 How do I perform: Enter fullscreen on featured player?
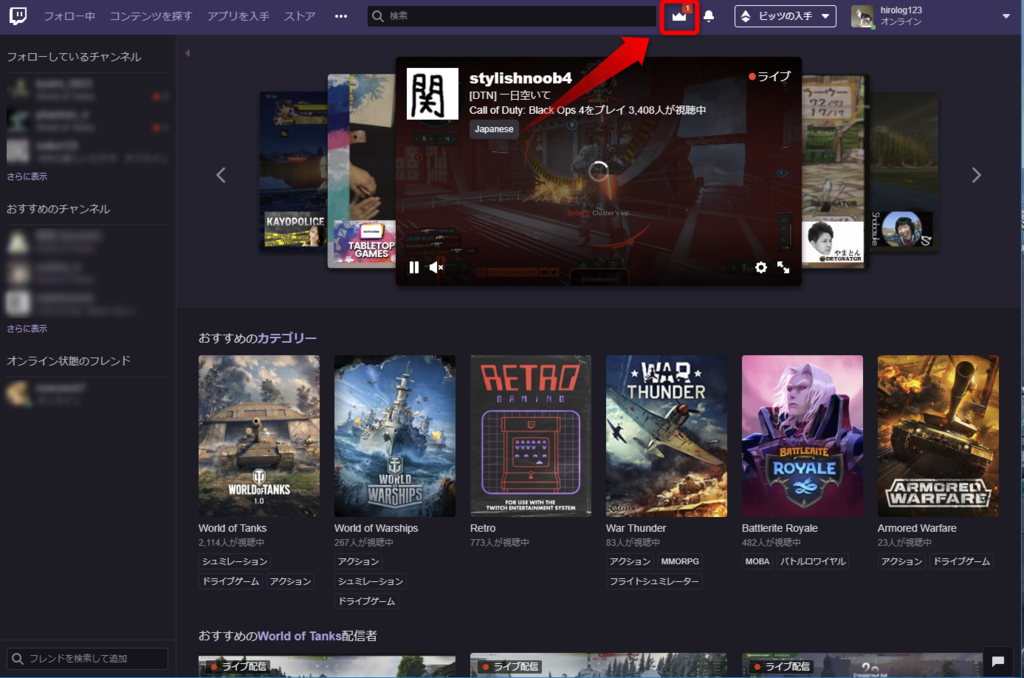(783, 267)
